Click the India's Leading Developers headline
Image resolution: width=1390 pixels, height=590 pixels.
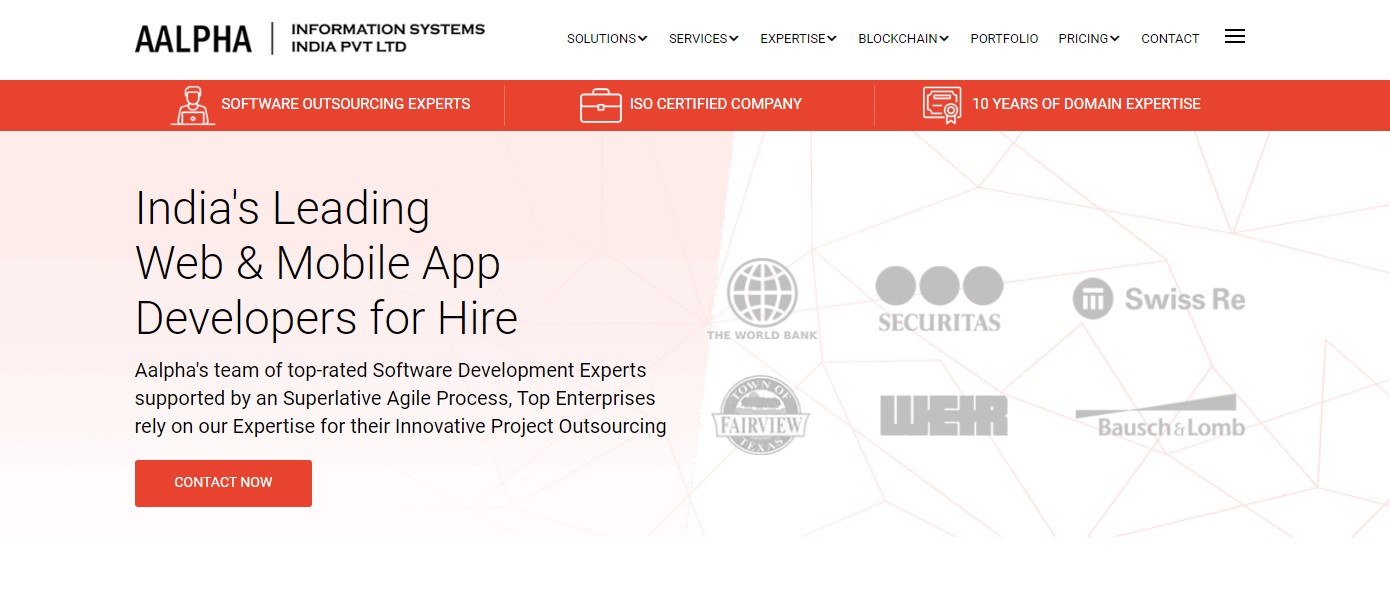click(326, 263)
